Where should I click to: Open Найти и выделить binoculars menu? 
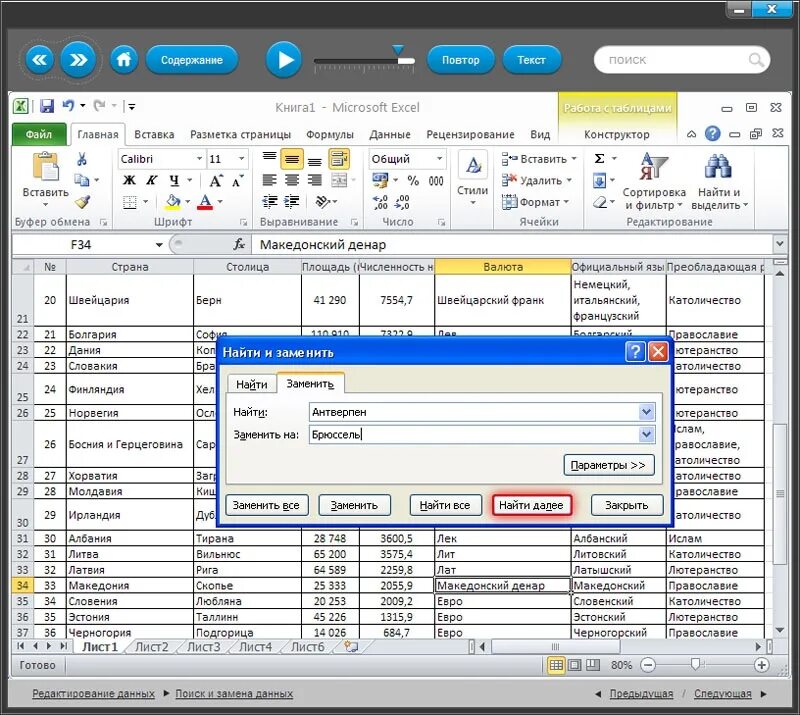click(x=719, y=182)
